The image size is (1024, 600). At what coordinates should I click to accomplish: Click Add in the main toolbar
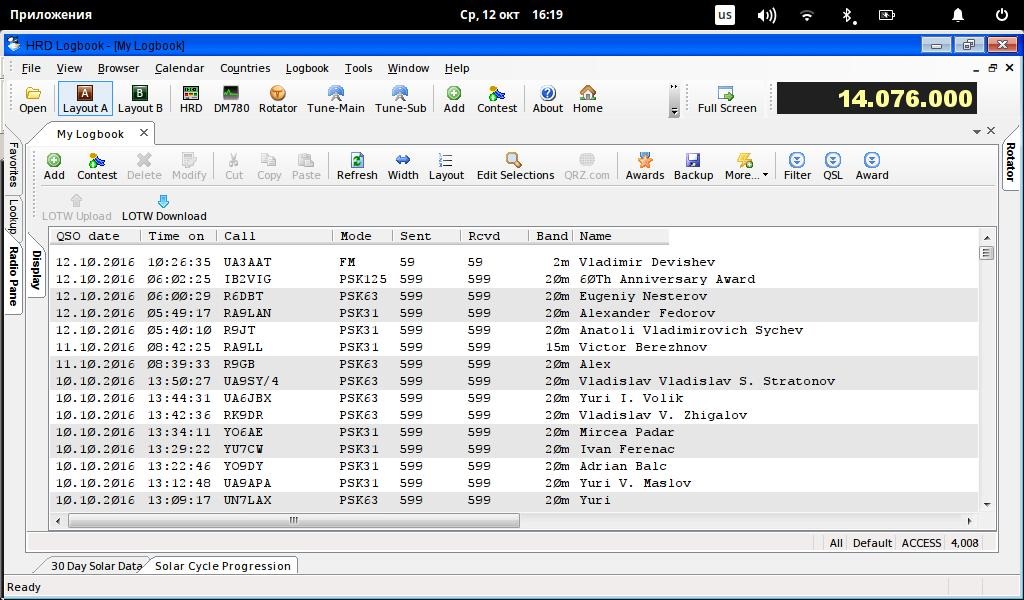(454, 99)
